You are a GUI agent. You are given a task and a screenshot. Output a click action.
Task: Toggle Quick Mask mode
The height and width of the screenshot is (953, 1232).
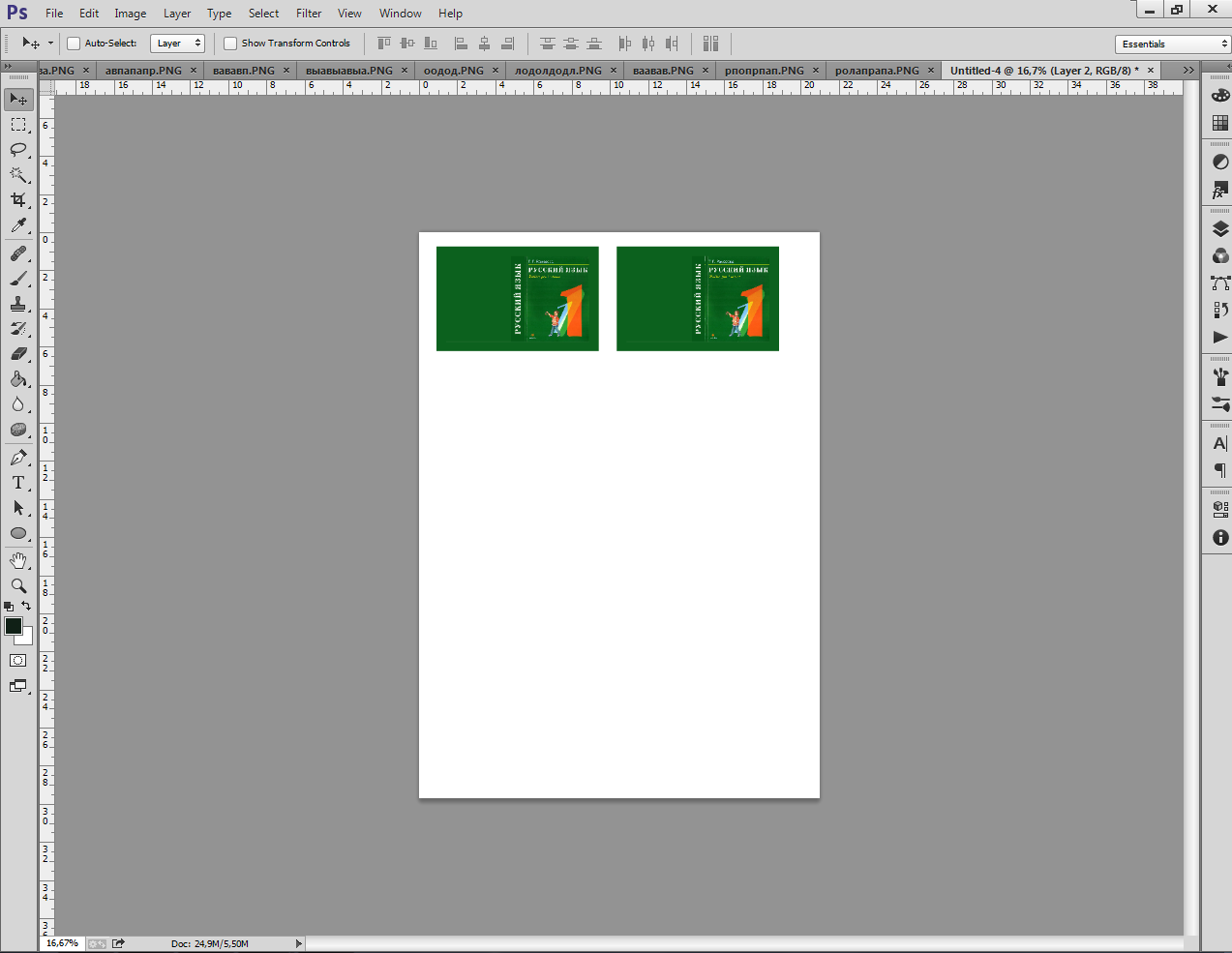[x=18, y=660]
